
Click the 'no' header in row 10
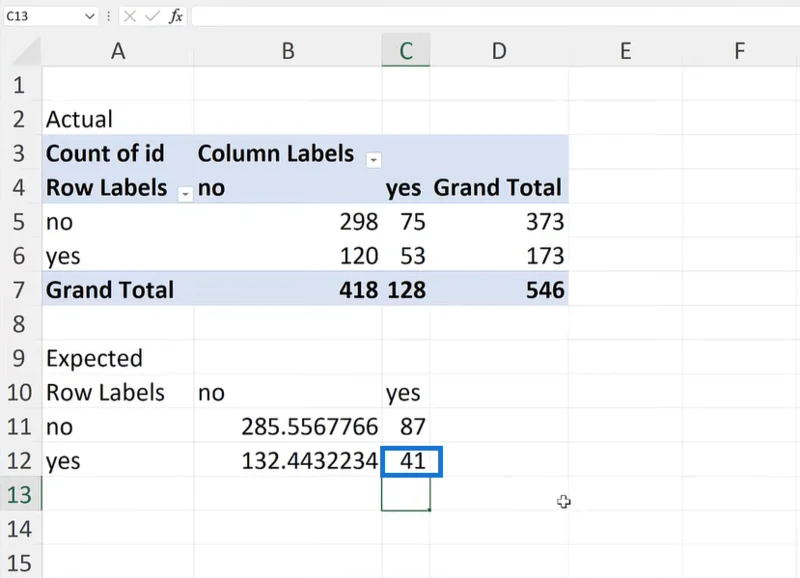[288, 392]
